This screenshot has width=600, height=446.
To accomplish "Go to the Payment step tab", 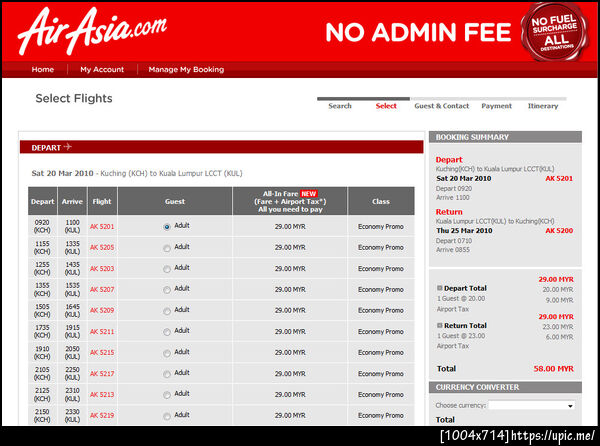I will [x=496, y=106].
